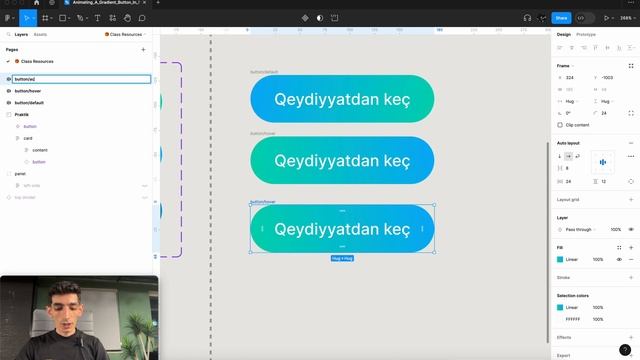Image resolution: width=640 pixels, height=360 pixels.
Task: Click the individual padding icon
Action: click(631, 181)
